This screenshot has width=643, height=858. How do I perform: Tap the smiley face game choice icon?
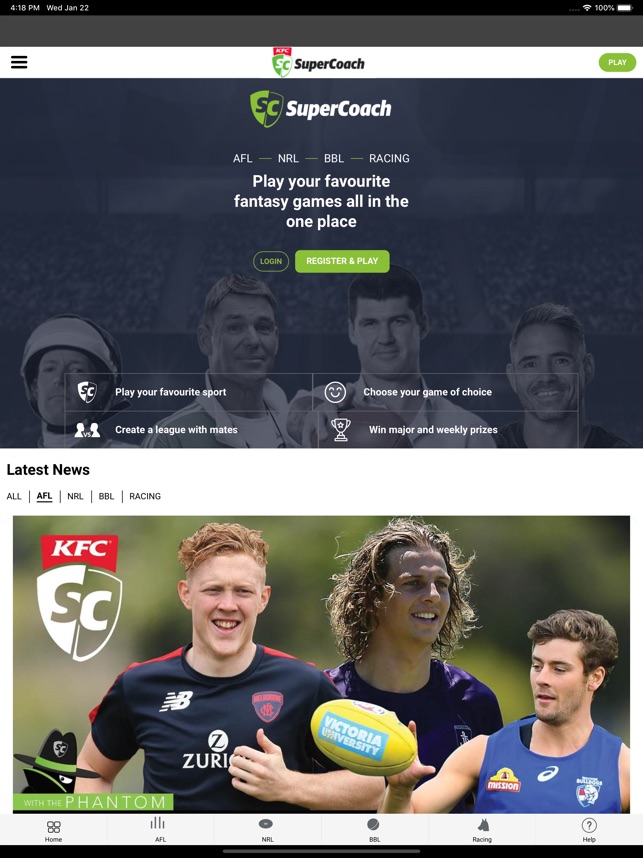point(335,392)
